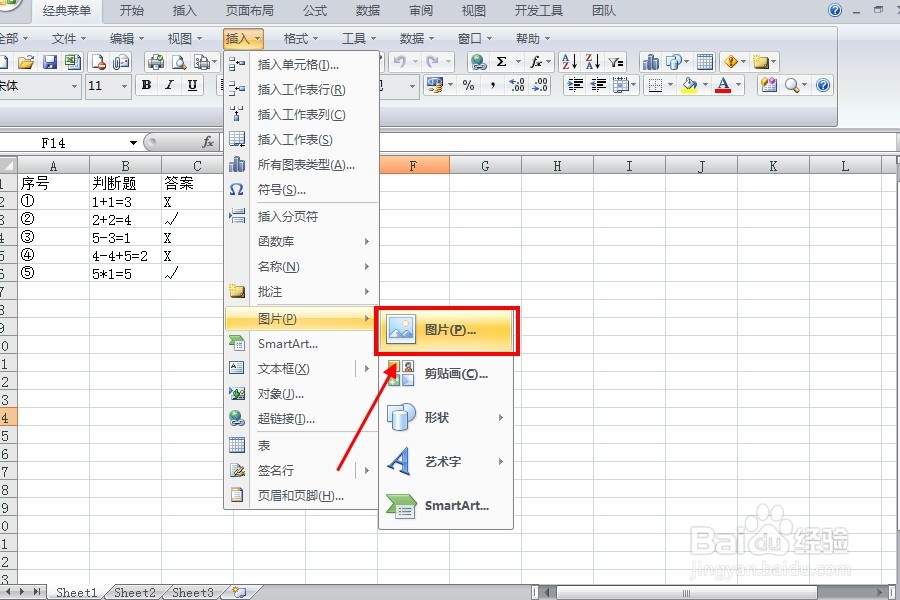900x600 pixels.
Task: Toggle bold formatting
Action: 146,85
